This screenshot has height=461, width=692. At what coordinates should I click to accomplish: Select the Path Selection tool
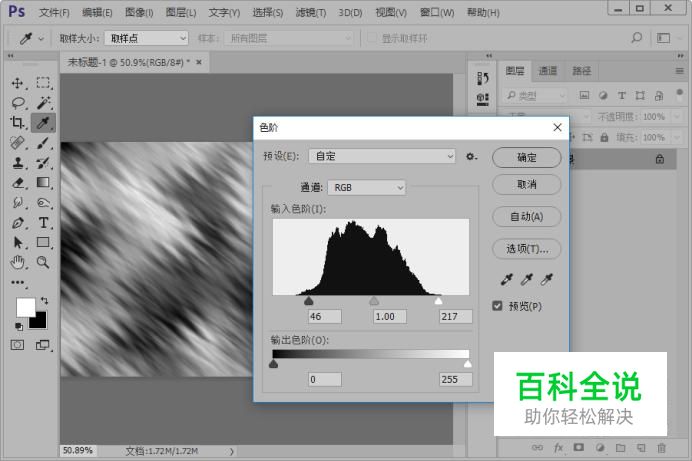point(17,243)
